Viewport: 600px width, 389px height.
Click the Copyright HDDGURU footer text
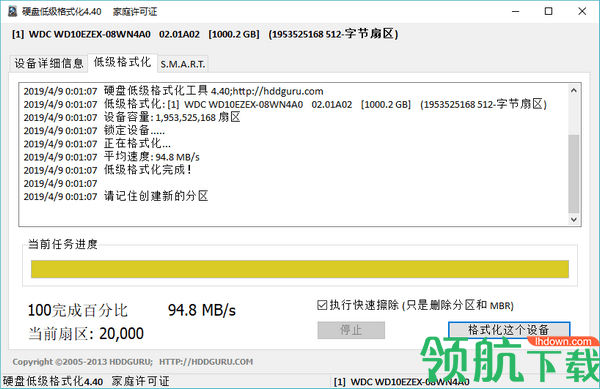click(x=132, y=362)
